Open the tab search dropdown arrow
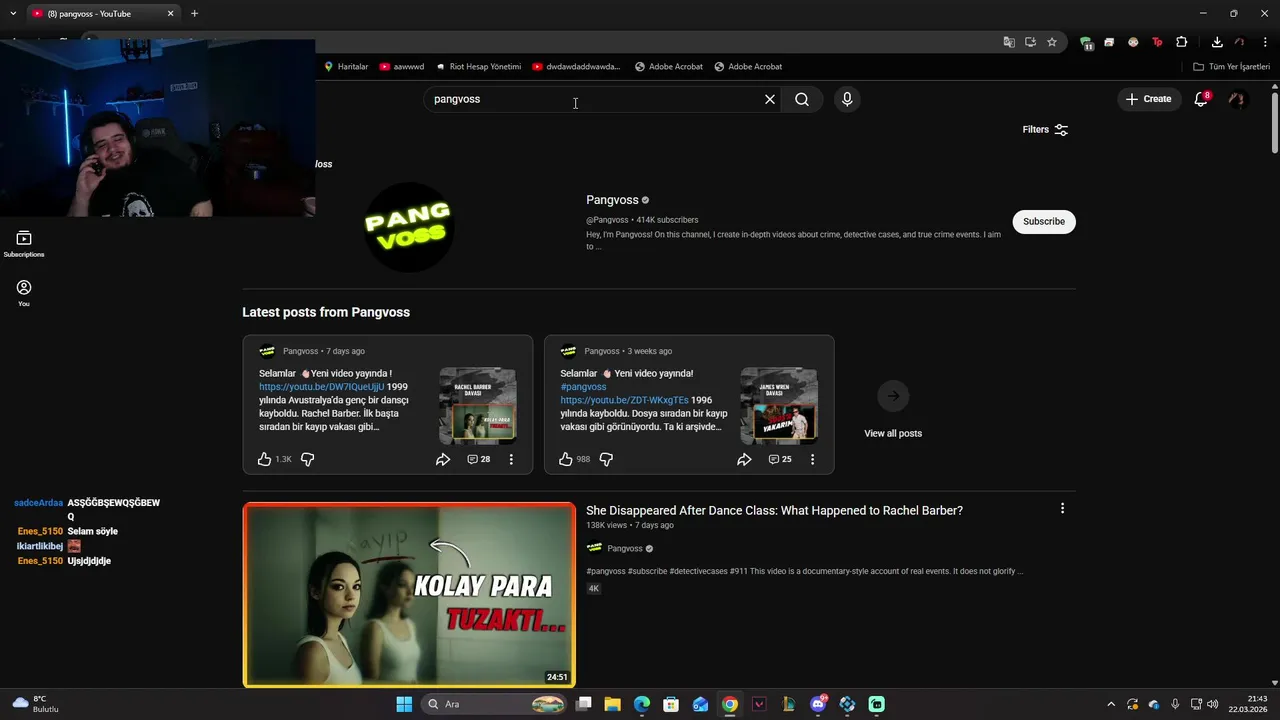This screenshot has height=720, width=1280. click(12, 14)
